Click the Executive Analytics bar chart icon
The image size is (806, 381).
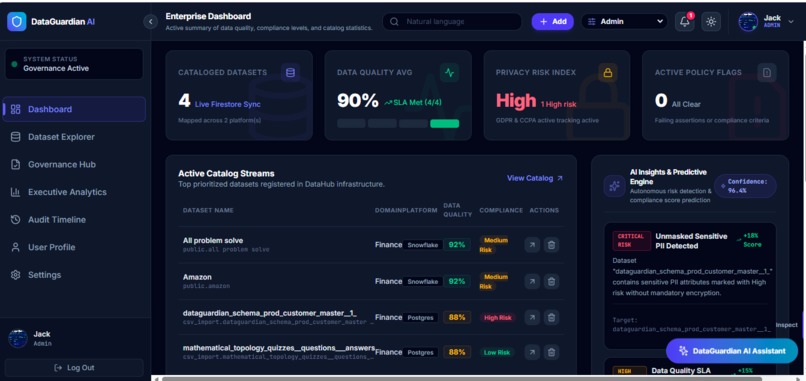15,192
